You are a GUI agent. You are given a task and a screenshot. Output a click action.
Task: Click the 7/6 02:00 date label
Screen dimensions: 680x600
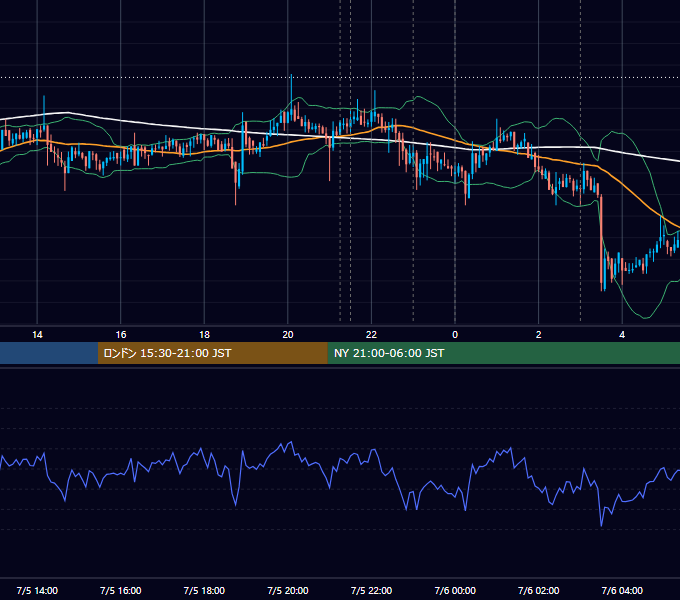(539, 590)
